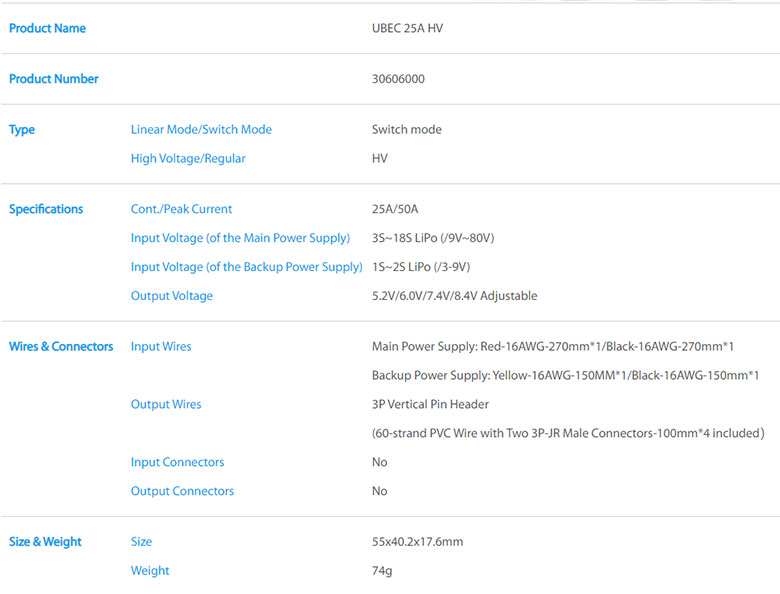Click the 'Output Connectors' label
The image size is (780, 594).
pyautogui.click(x=183, y=491)
